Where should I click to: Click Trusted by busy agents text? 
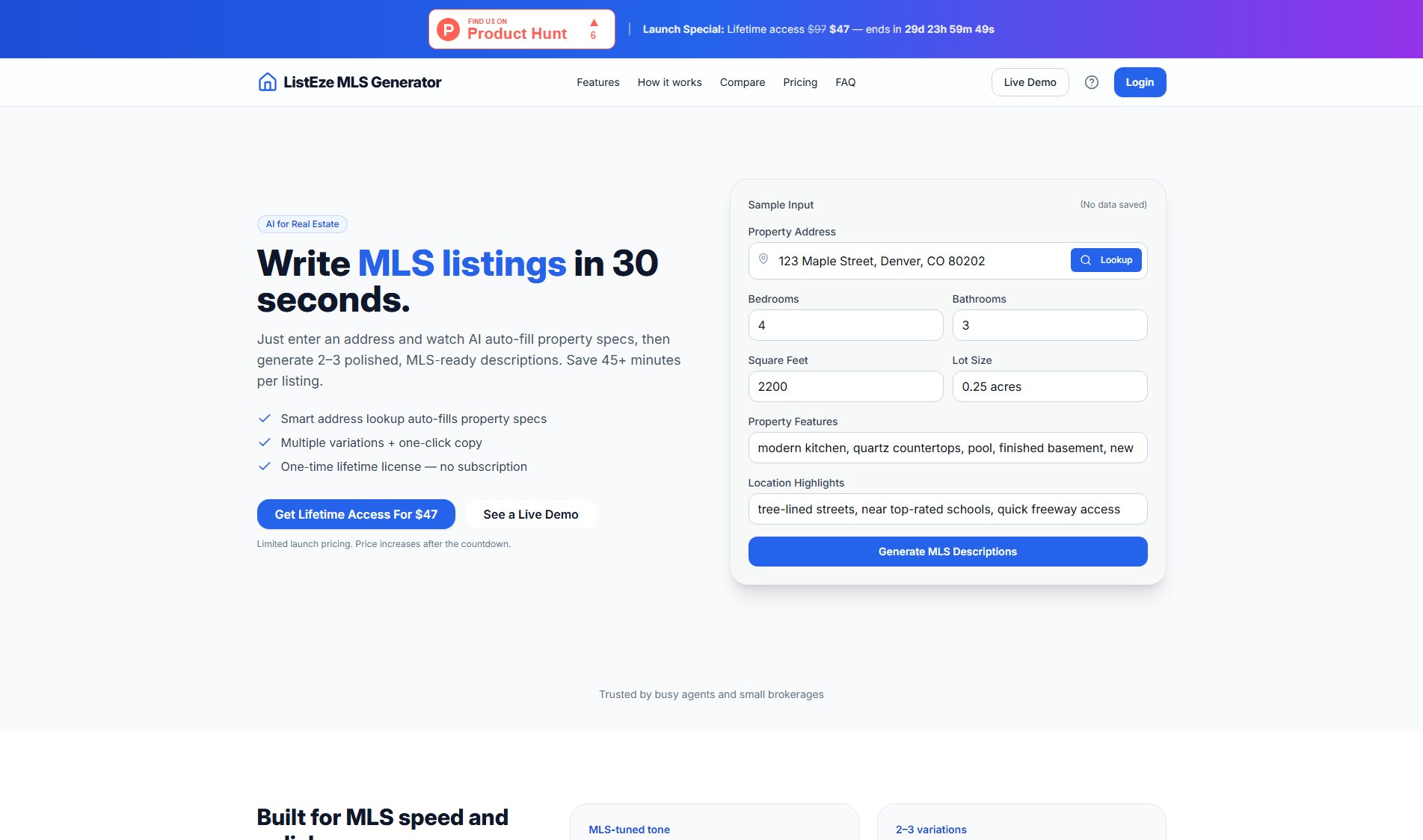pos(711,694)
